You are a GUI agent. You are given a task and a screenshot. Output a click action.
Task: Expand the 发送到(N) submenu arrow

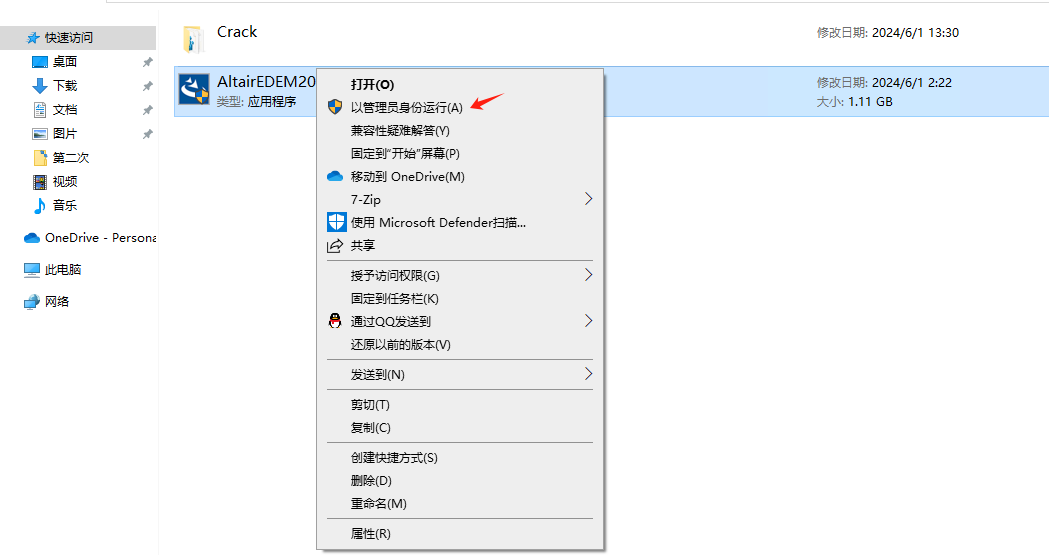coord(588,374)
